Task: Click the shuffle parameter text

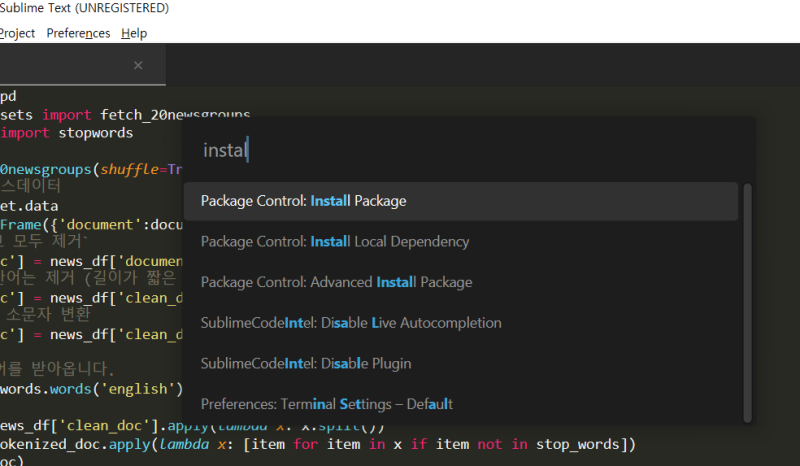Action: 129,169
